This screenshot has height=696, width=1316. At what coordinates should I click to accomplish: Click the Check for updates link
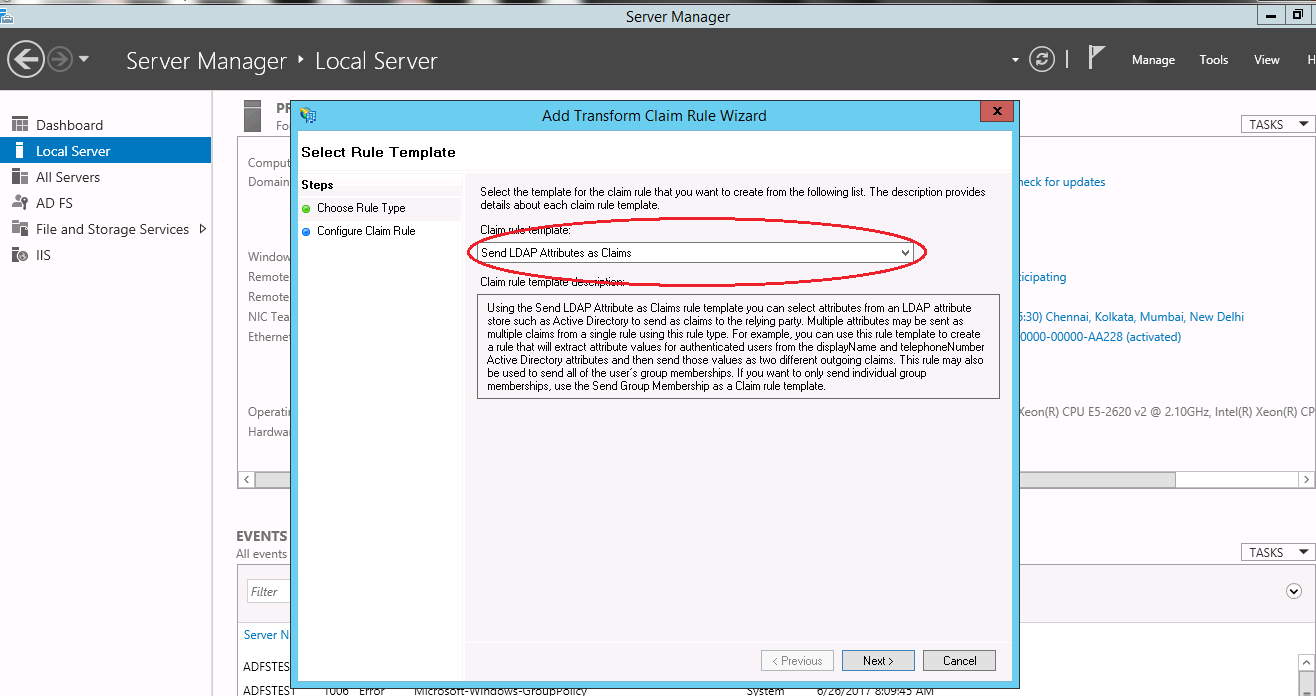[1061, 182]
